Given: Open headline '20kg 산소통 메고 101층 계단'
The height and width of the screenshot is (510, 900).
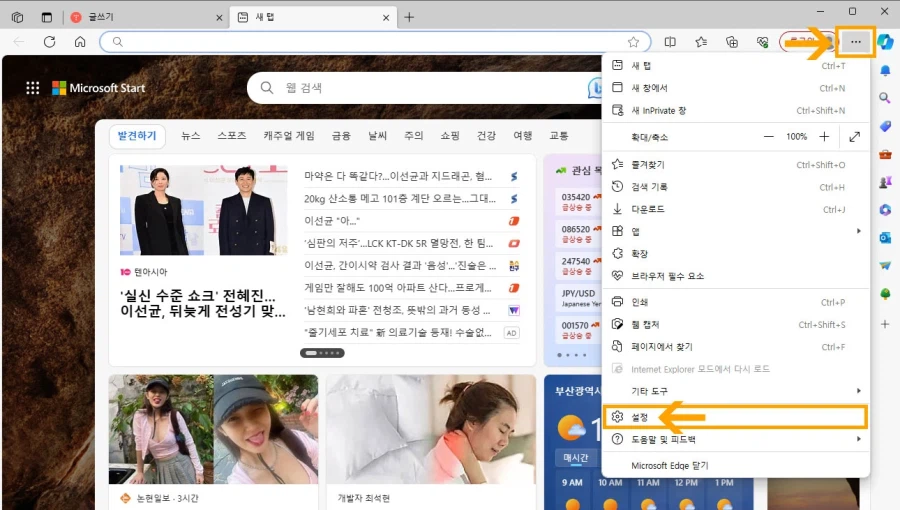Looking at the screenshot, I should [400, 198].
